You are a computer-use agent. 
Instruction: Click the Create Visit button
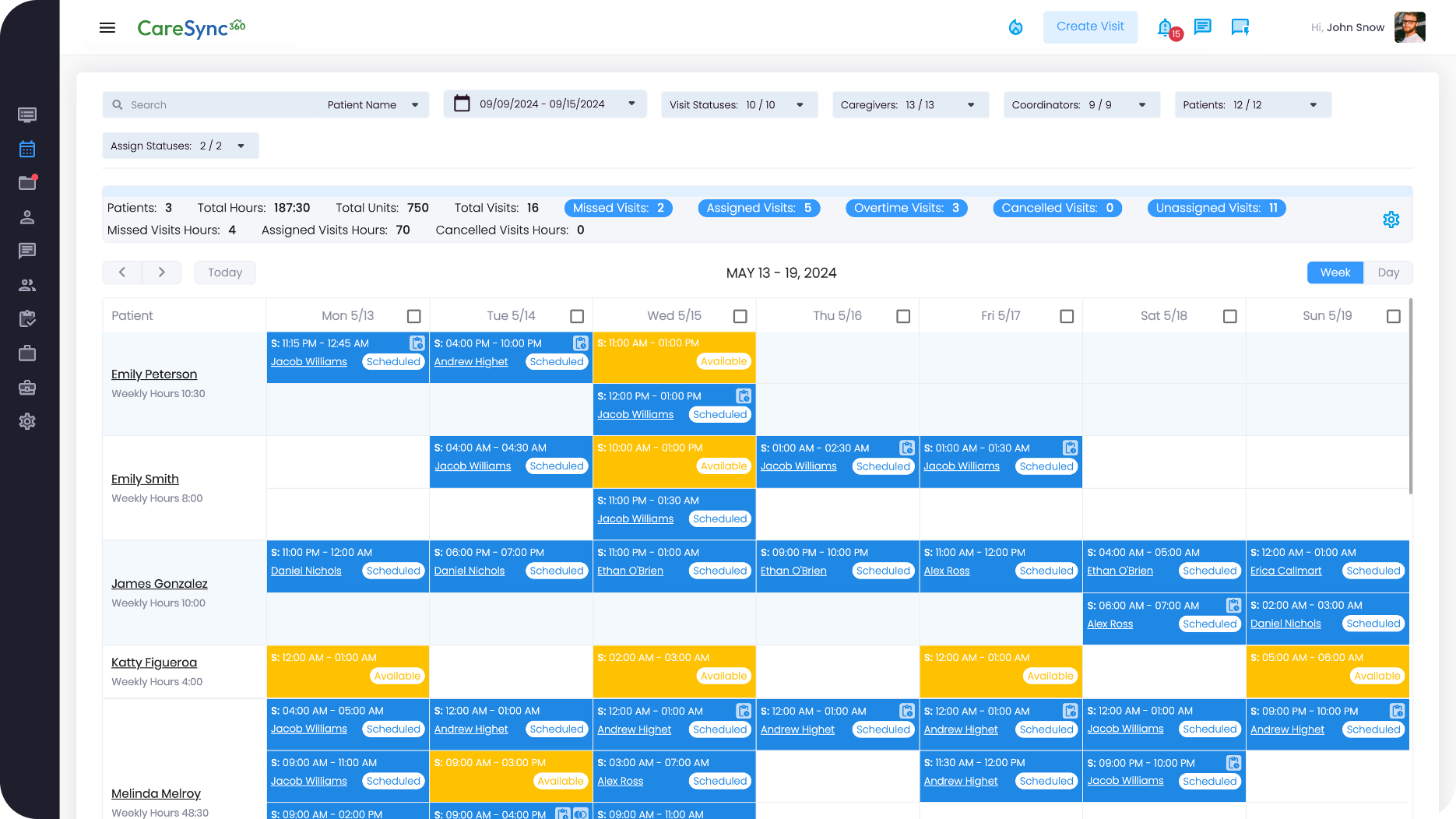[1090, 26]
